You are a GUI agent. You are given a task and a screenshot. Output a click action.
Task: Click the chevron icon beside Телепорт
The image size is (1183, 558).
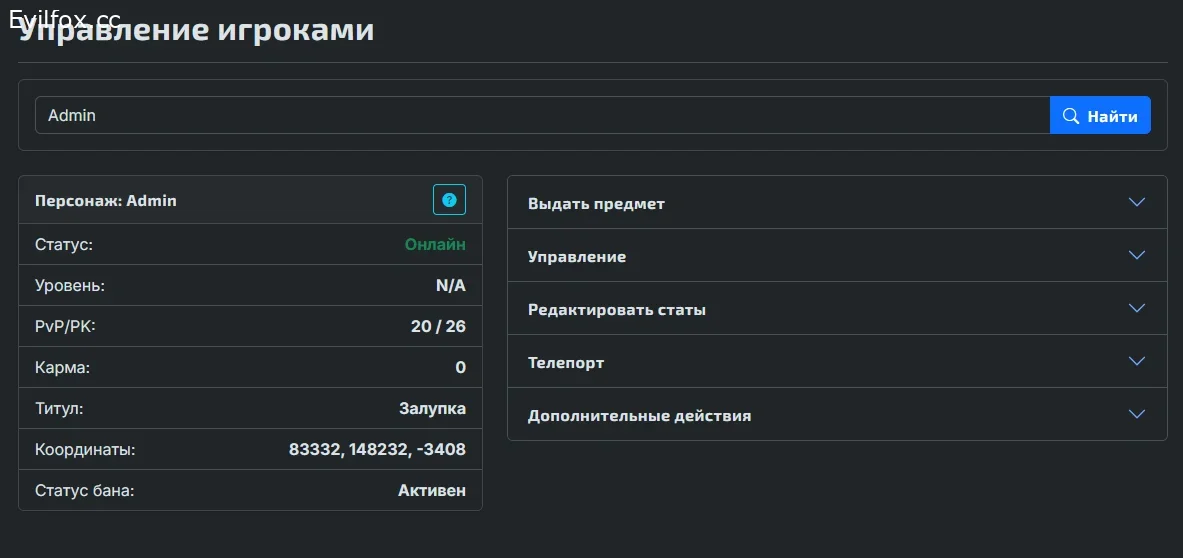[x=1137, y=361]
